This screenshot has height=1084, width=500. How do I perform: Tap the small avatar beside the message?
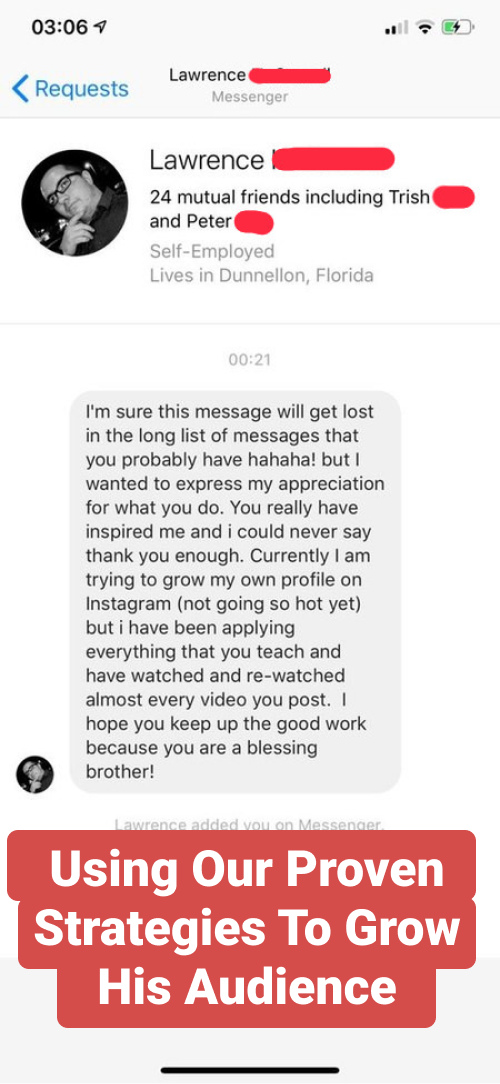(x=35, y=774)
